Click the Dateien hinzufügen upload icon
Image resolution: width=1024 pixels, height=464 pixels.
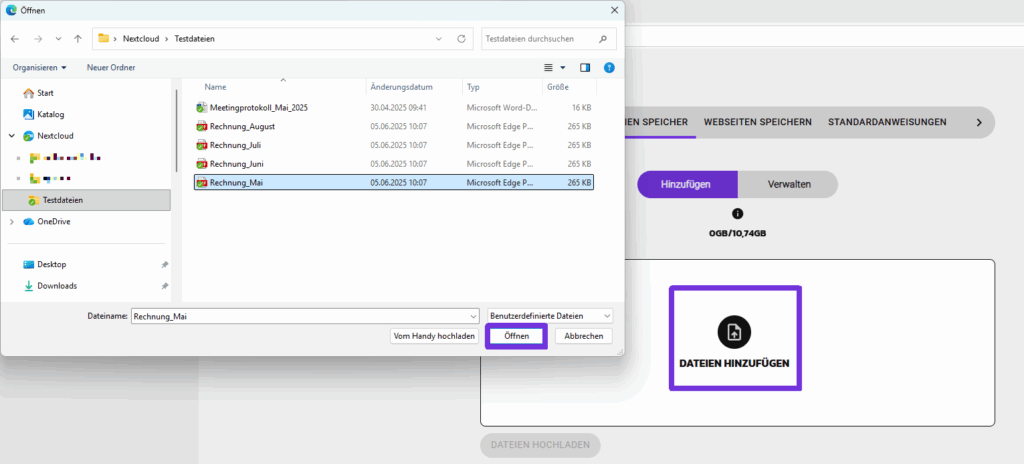[x=735, y=331]
